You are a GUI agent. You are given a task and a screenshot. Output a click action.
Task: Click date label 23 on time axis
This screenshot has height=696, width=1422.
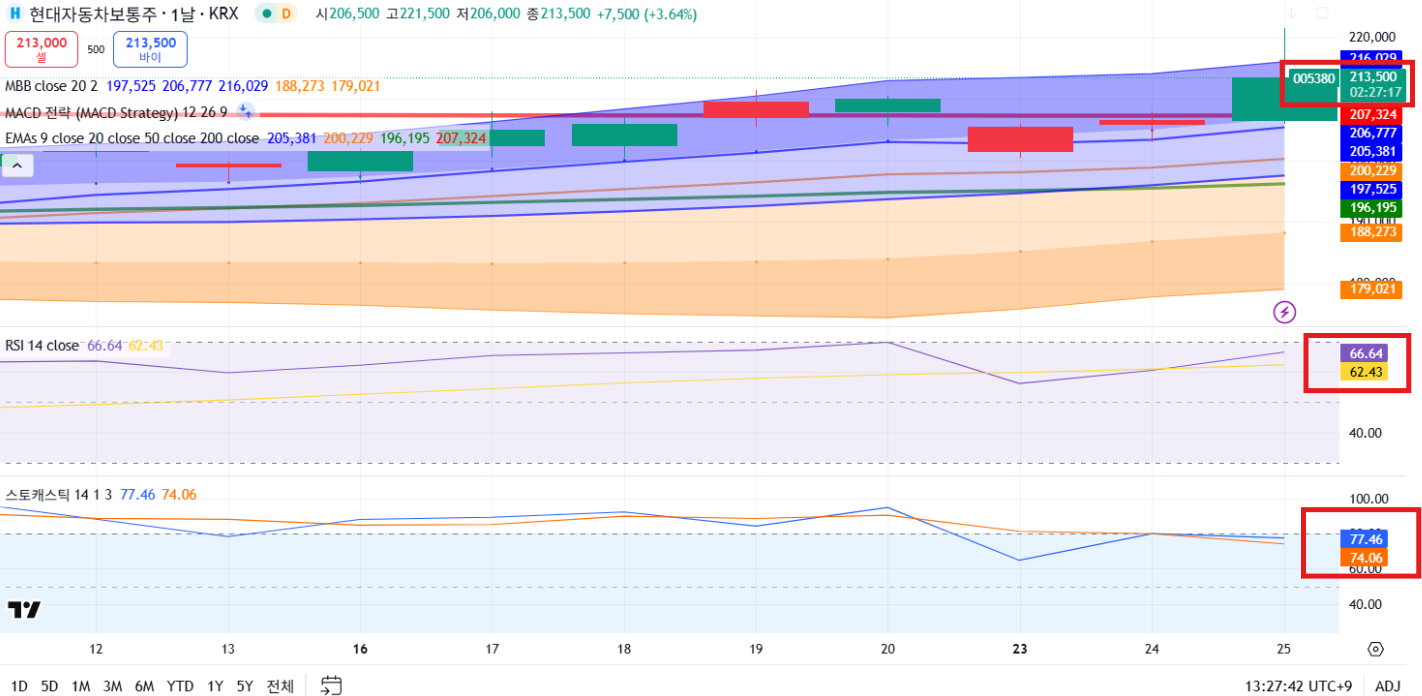1020,649
